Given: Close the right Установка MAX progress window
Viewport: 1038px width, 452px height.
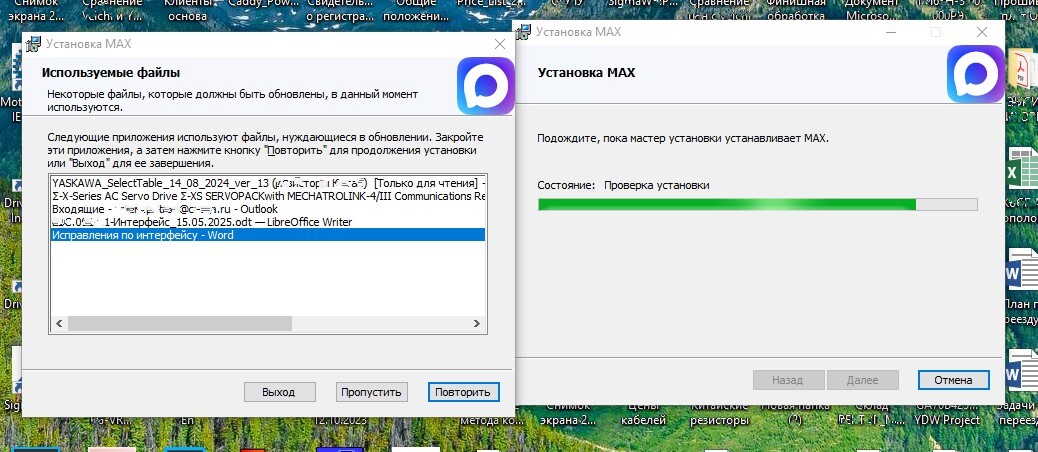Looking at the screenshot, I should coord(984,32).
